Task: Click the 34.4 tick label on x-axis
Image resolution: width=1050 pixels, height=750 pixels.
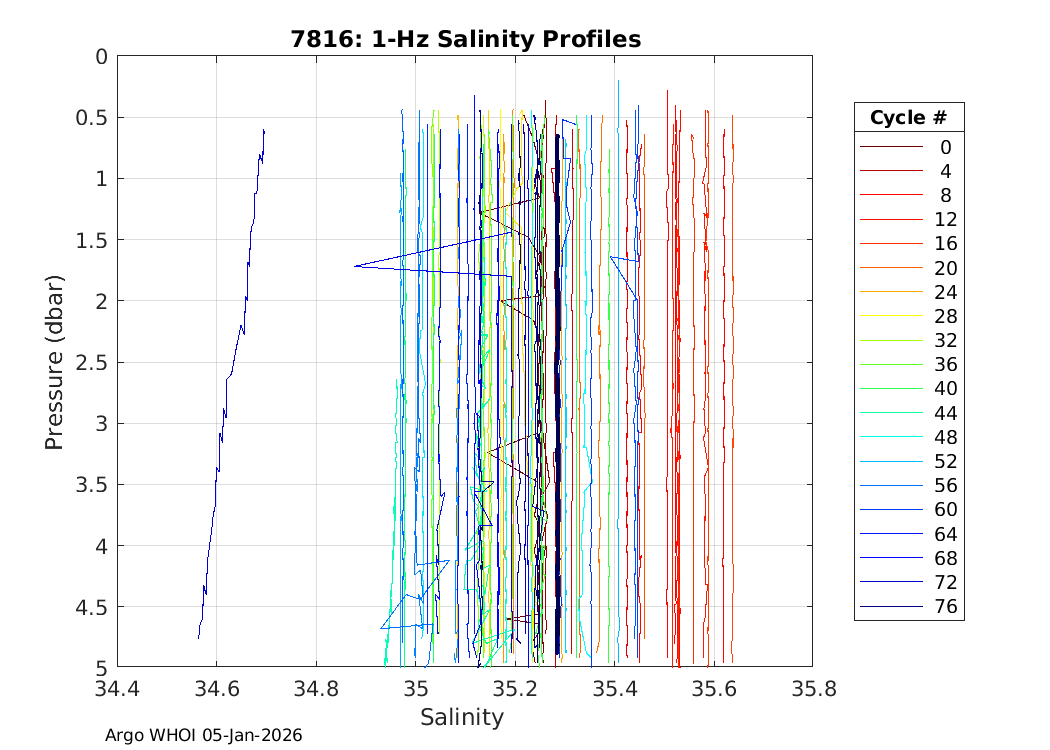Action: 117,689
